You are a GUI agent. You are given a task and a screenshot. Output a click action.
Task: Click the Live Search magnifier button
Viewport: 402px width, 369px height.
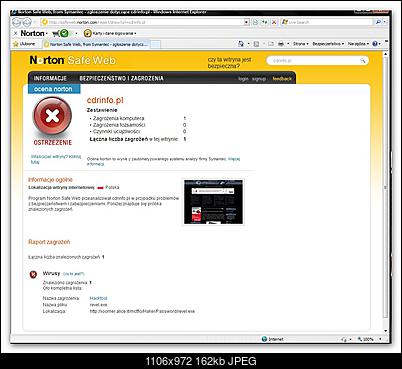pos(378,22)
